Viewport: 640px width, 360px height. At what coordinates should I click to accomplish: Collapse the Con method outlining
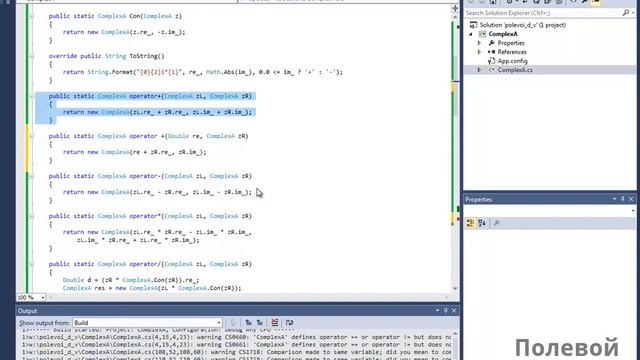31,16
